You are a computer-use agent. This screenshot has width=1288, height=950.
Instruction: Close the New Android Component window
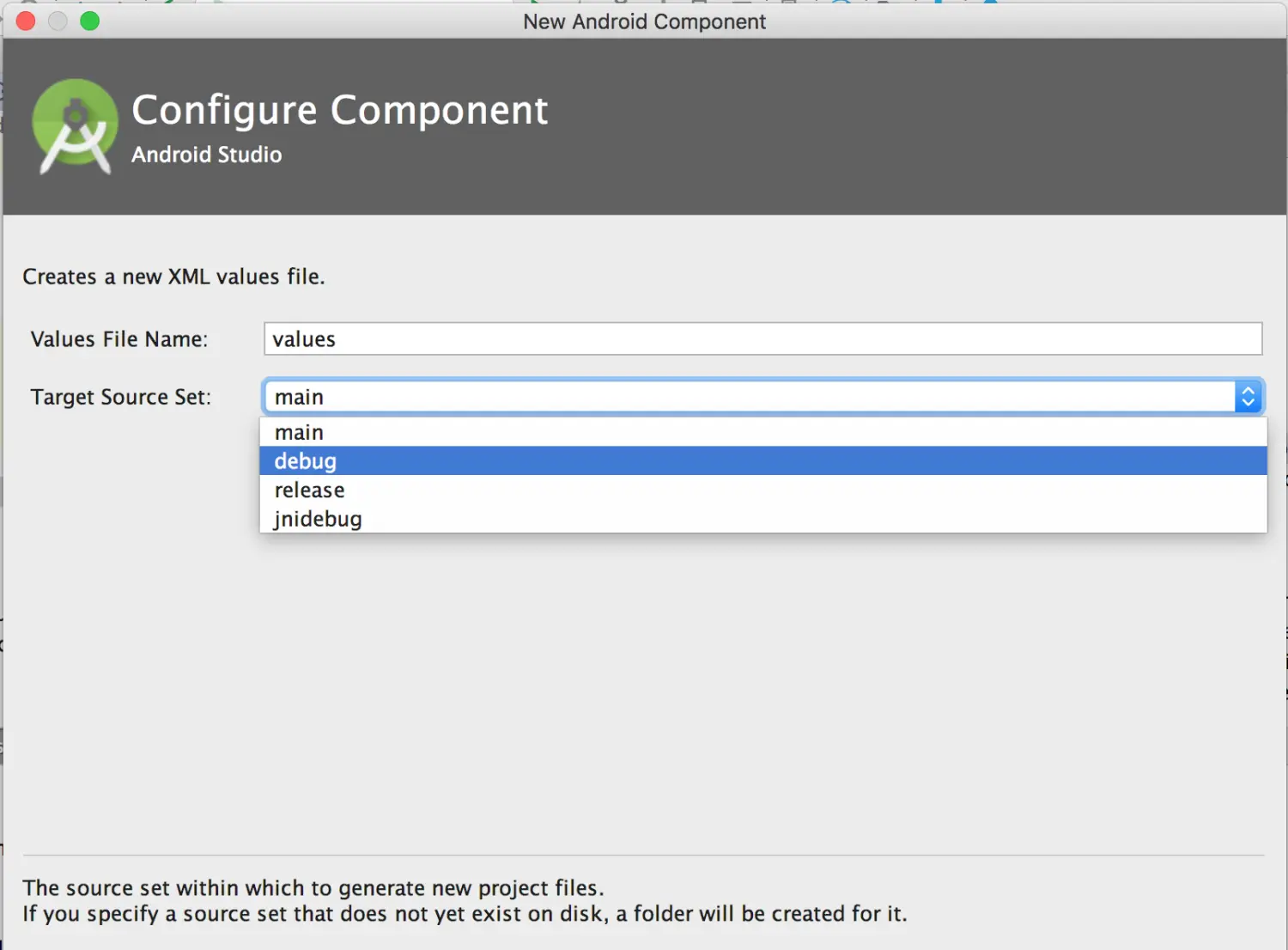(x=27, y=21)
